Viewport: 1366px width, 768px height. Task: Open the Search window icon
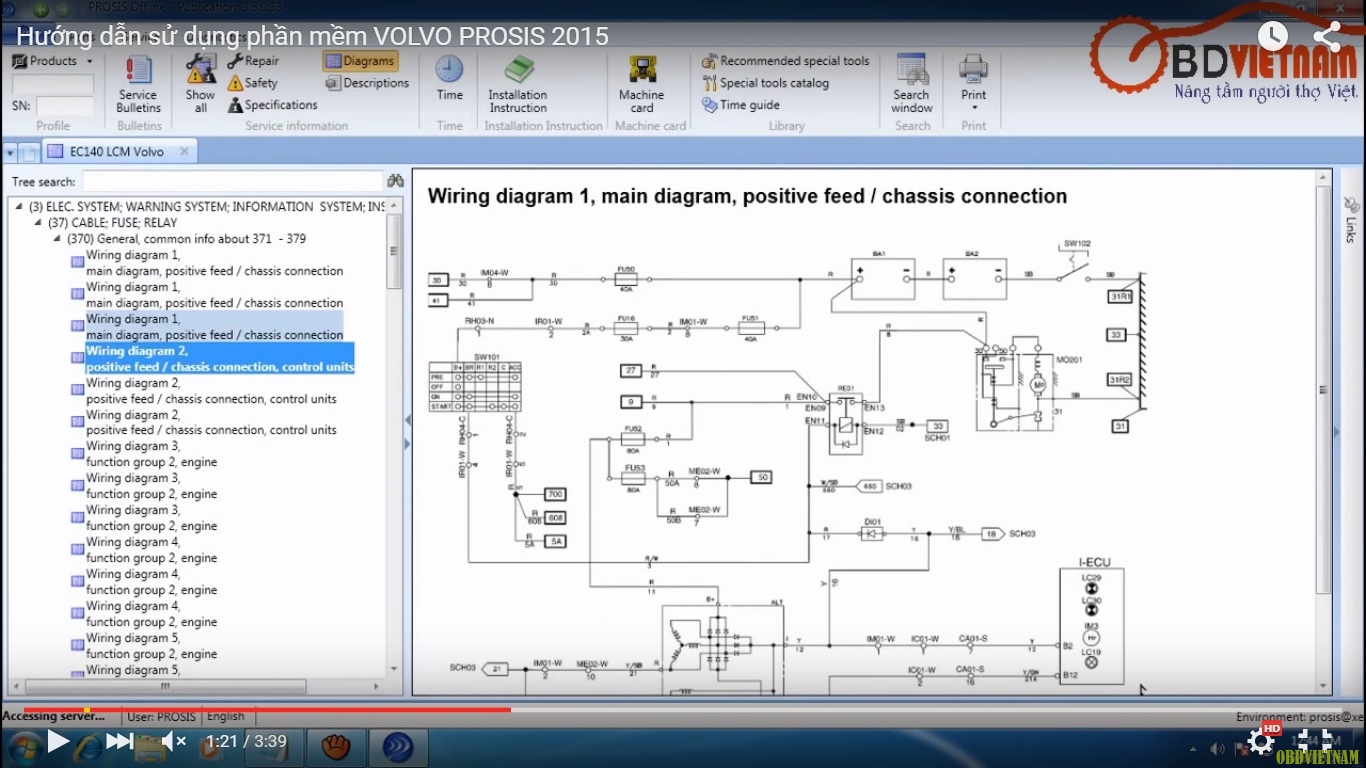[x=912, y=69]
